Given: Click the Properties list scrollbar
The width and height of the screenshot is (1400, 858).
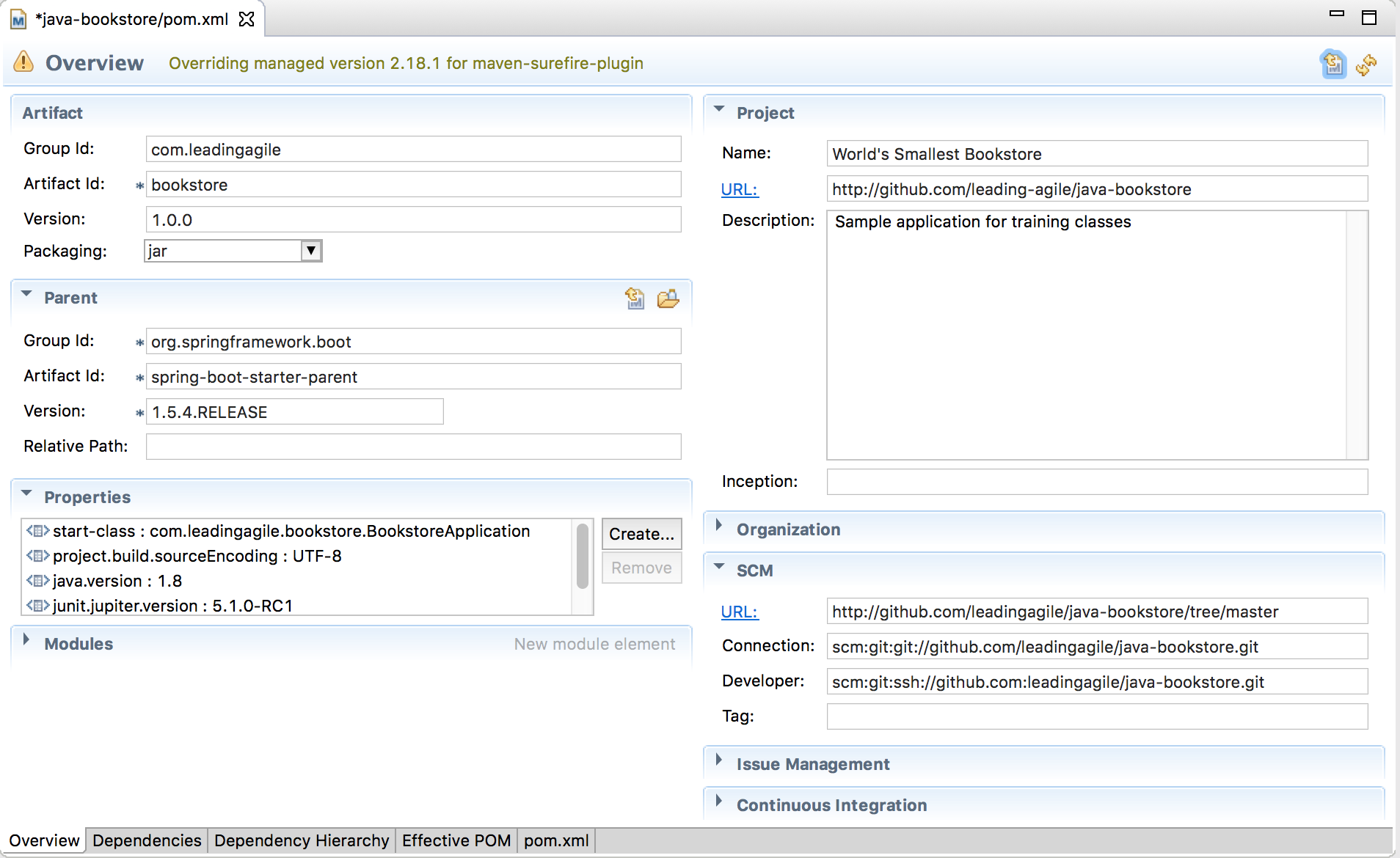Looking at the screenshot, I should pyautogui.click(x=583, y=556).
